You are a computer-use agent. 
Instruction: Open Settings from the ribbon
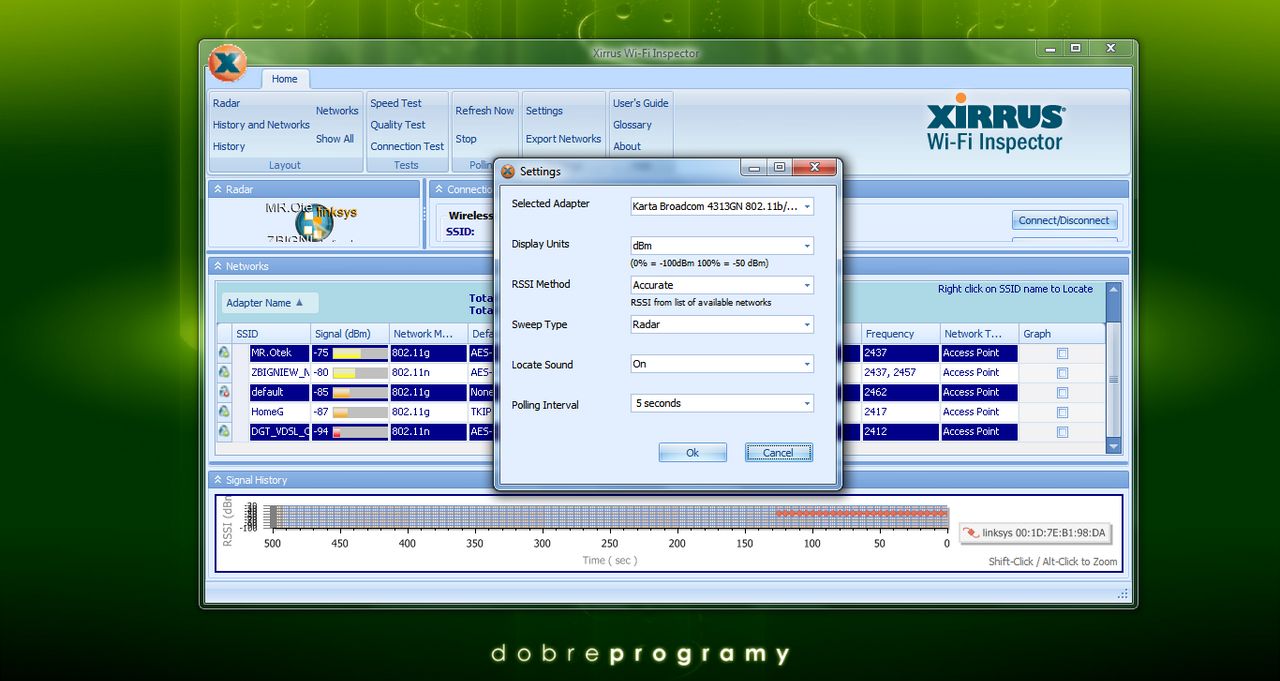click(544, 111)
